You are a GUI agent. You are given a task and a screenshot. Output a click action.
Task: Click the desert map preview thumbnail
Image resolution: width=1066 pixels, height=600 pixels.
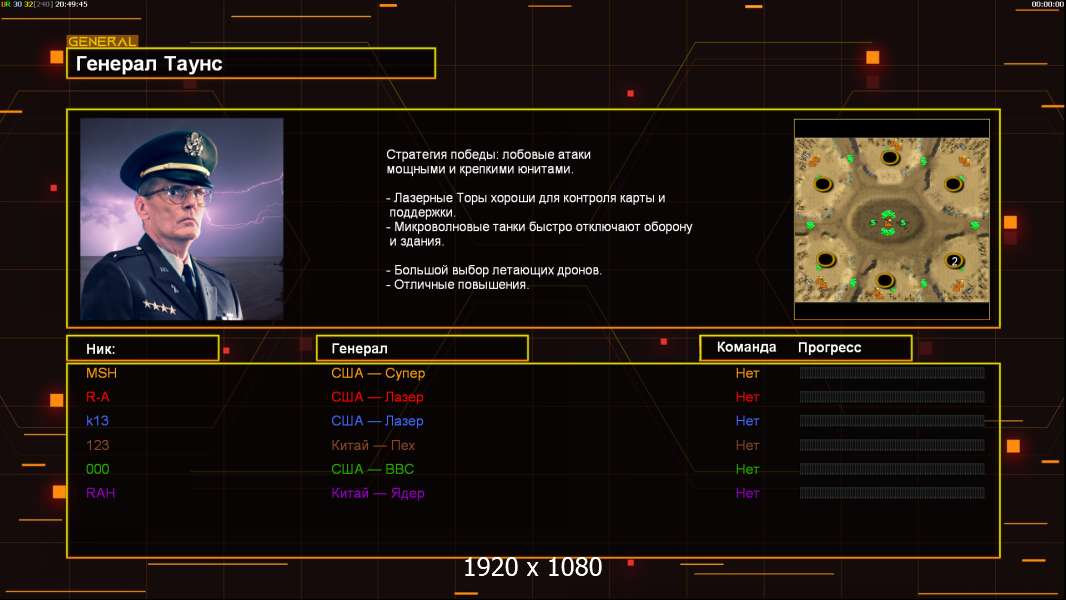pos(891,219)
